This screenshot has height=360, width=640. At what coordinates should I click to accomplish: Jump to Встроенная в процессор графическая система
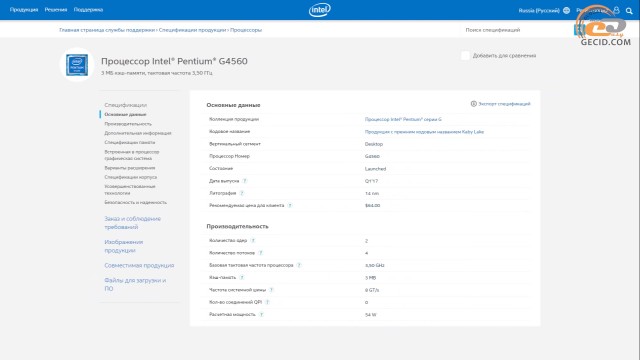click(x=131, y=155)
